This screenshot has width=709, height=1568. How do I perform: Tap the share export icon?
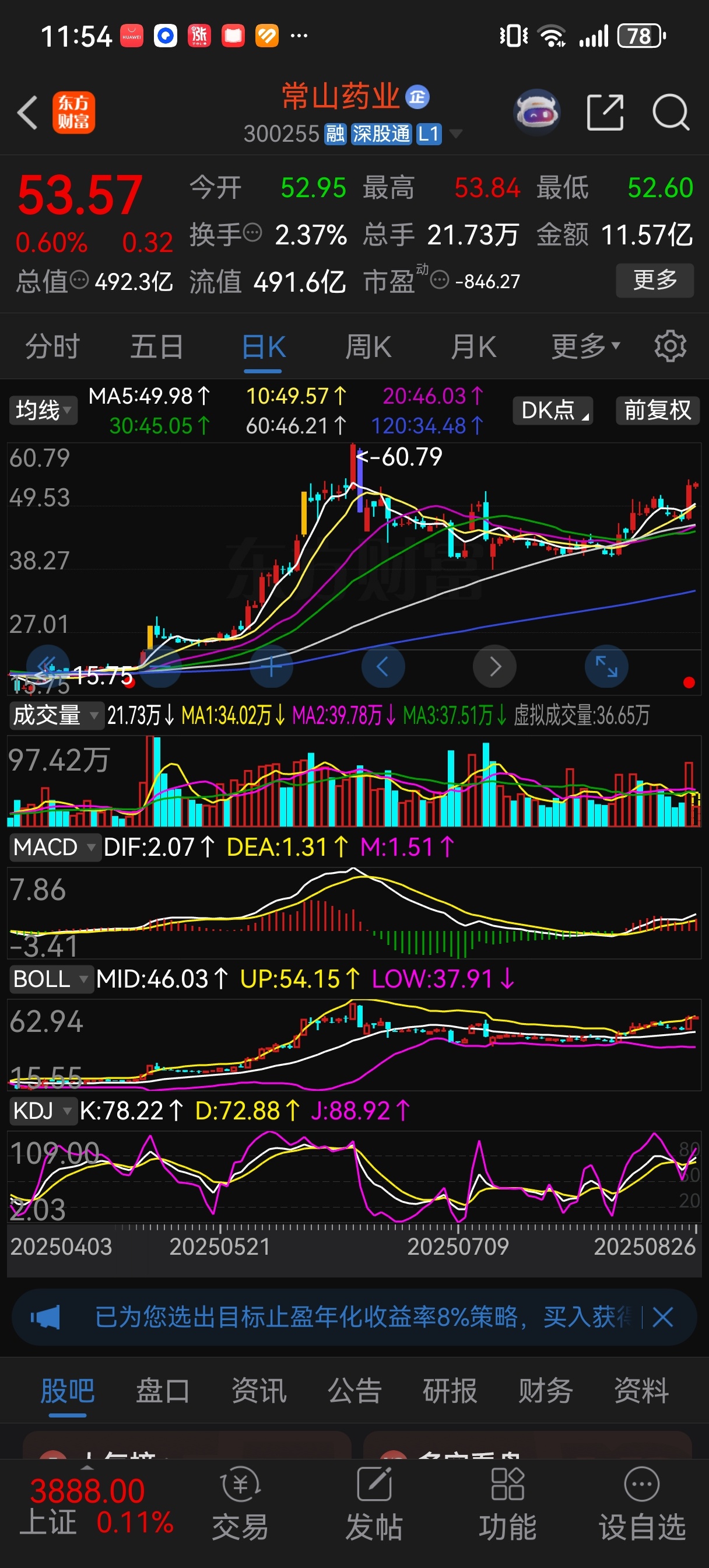[605, 113]
